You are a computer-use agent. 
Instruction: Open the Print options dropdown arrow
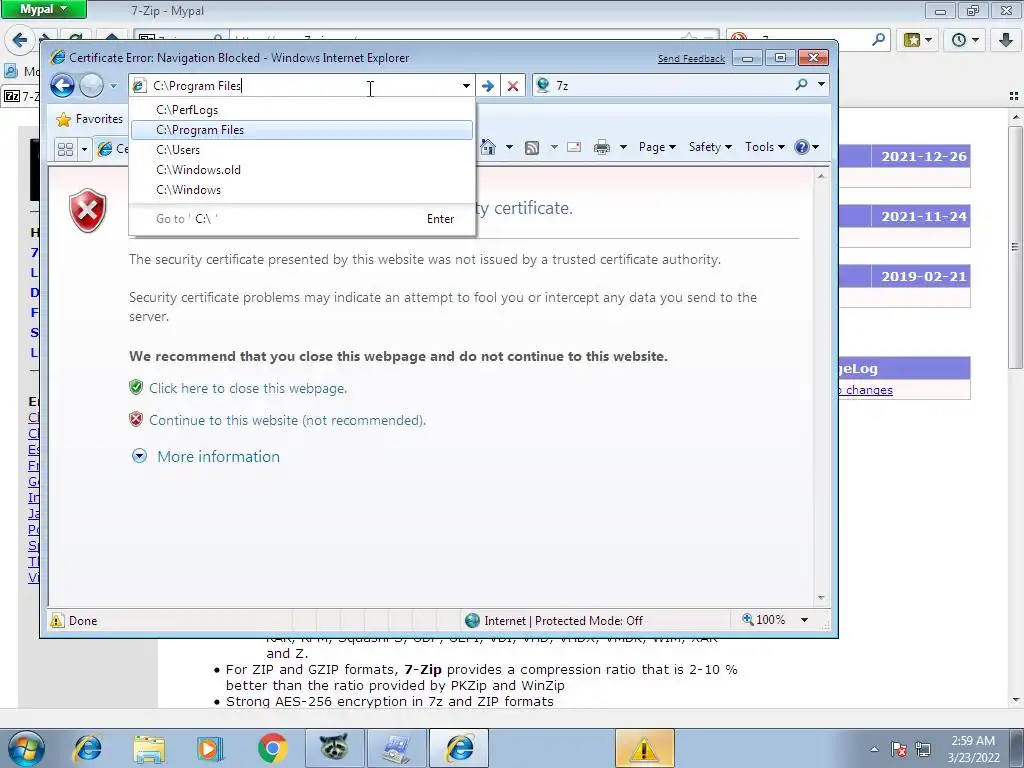[x=623, y=147]
